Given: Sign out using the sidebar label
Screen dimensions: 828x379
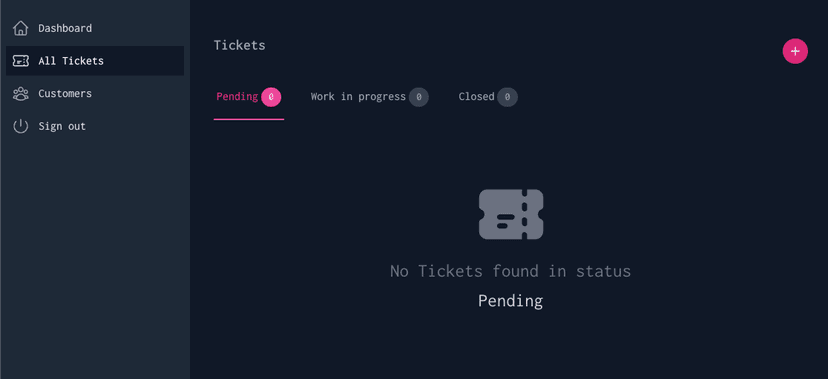Looking at the screenshot, I should click(x=62, y=126).
